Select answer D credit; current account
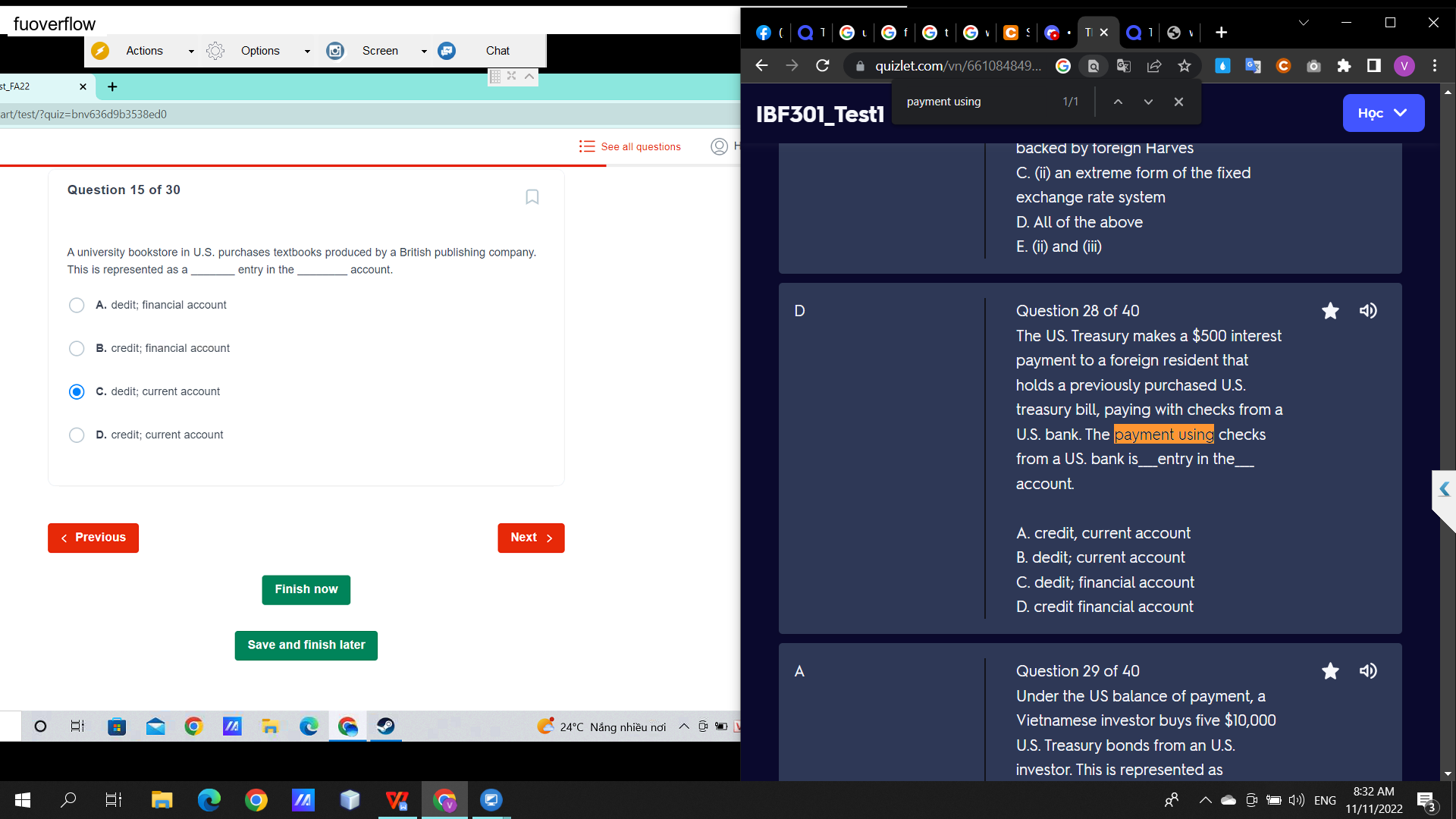 [x=77, y=435]
